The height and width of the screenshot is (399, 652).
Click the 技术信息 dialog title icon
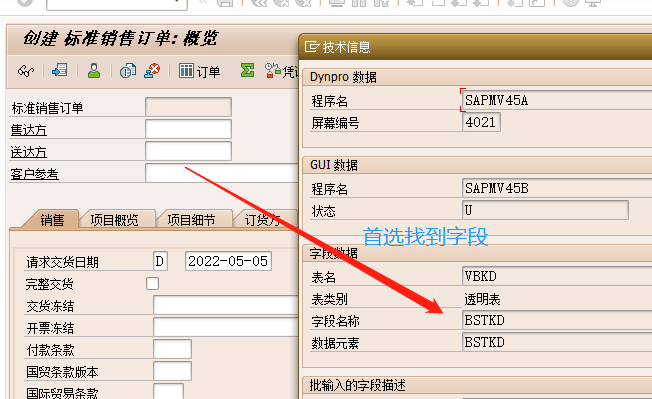pos(311,47)
